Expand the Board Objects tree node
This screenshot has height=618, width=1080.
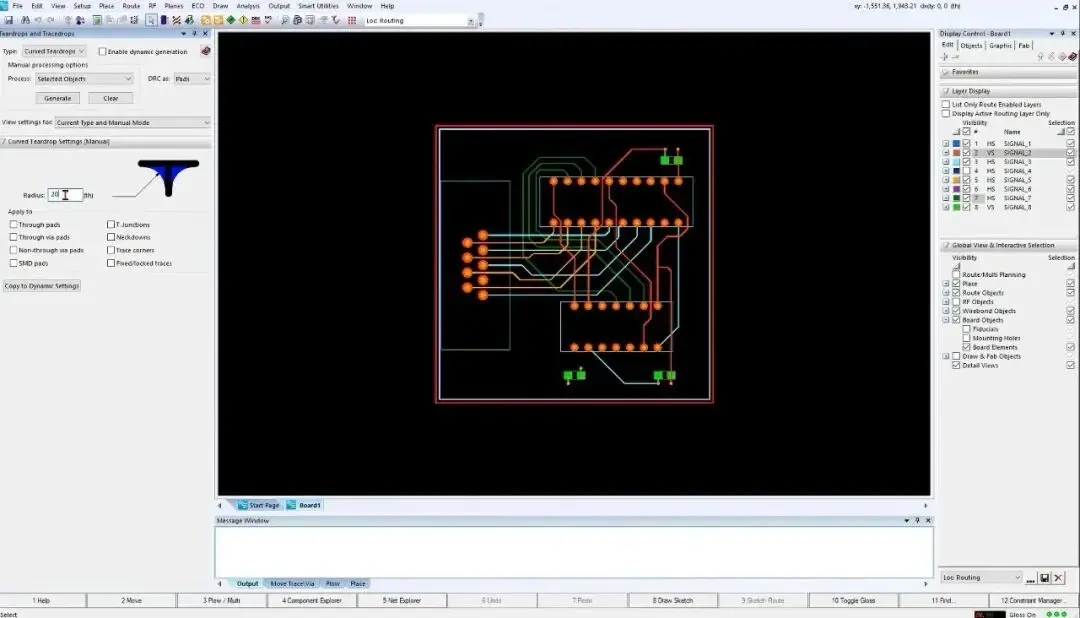click(x=946, y=320)
